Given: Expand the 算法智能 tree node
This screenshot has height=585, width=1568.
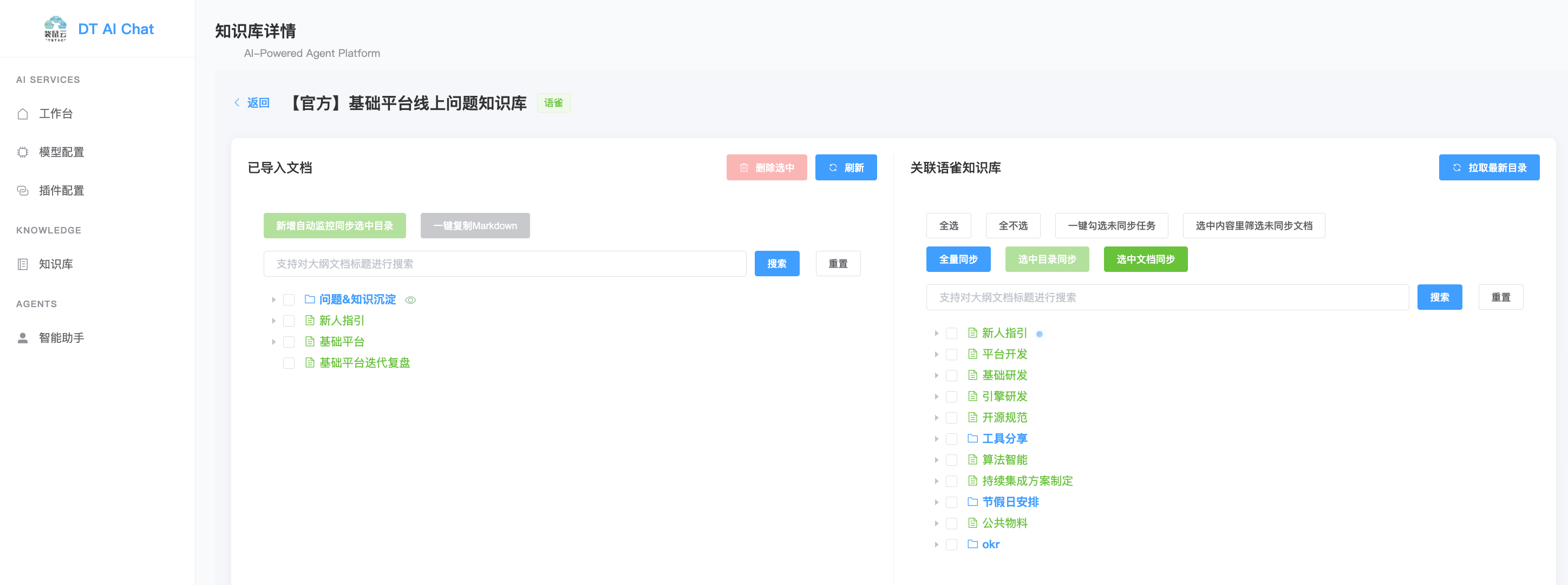Looking at the screenshot, I should tap(936, 460).
